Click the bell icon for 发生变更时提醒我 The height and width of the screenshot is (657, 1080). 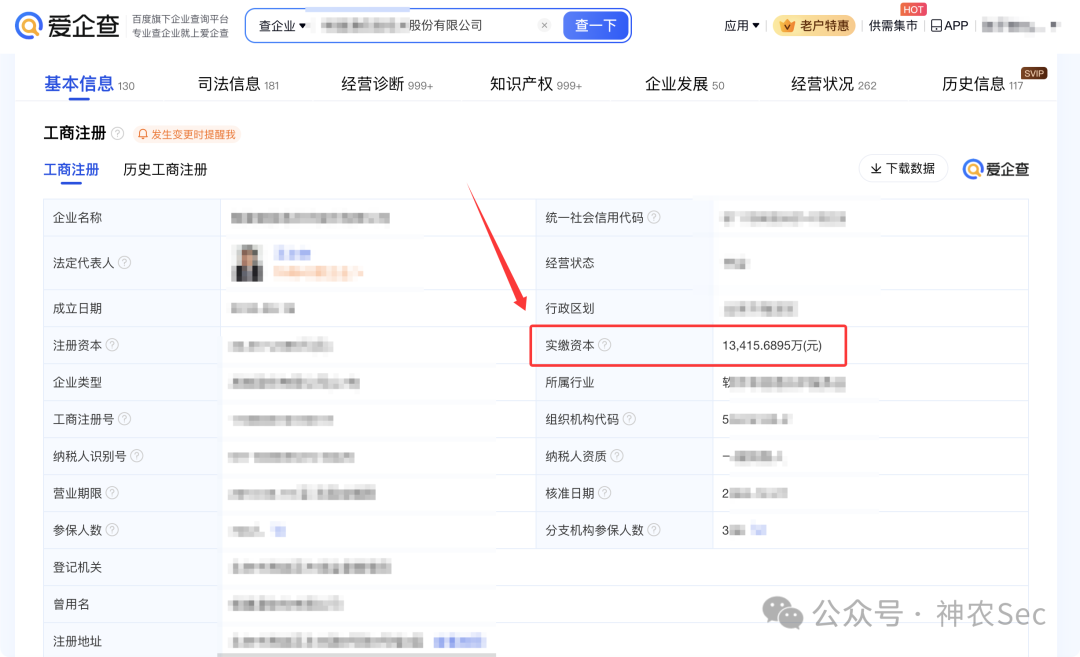coord(141,133)
